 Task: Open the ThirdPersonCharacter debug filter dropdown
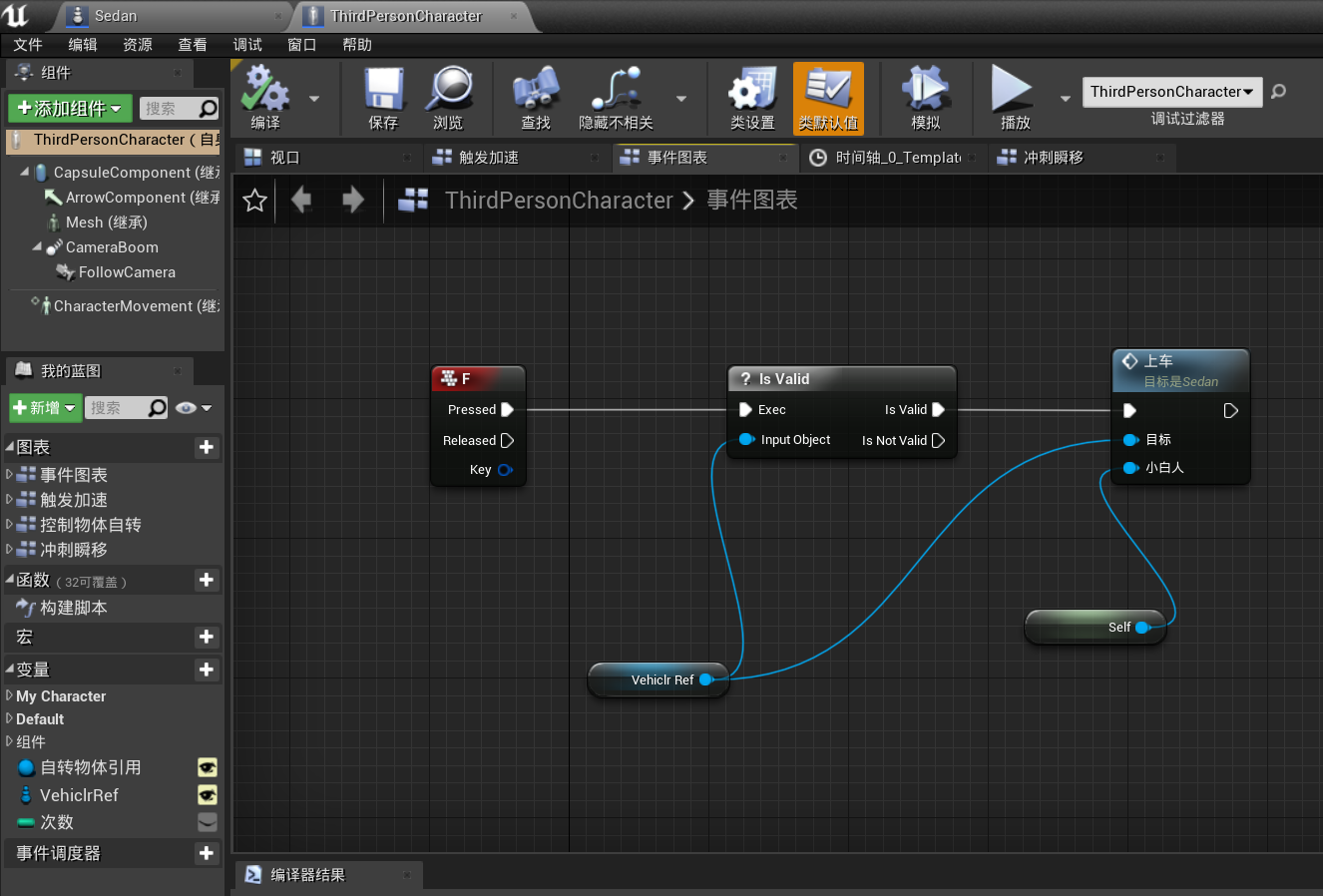[x=1171, y=92]
